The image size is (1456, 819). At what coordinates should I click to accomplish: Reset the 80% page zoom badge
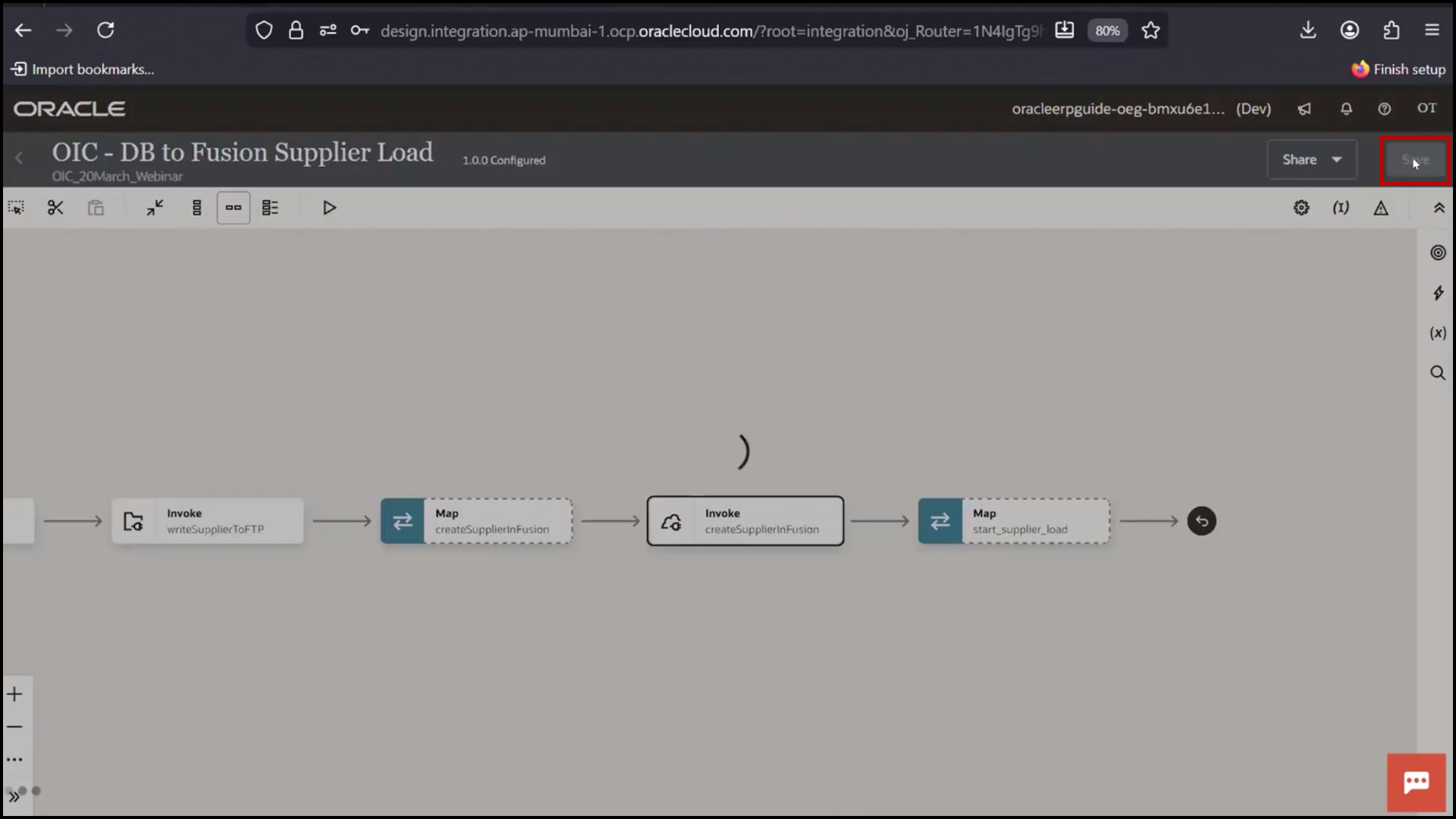(x=1107, y=30)
